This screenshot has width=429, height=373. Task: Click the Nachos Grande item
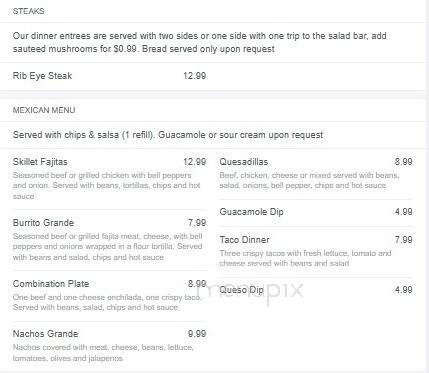(45, 334)
